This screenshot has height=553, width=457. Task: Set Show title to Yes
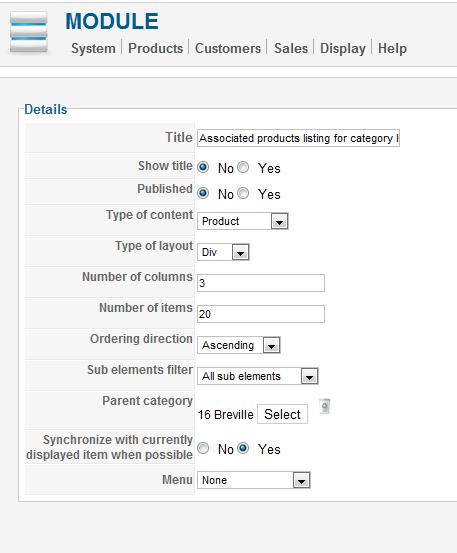tap(243, 167)
